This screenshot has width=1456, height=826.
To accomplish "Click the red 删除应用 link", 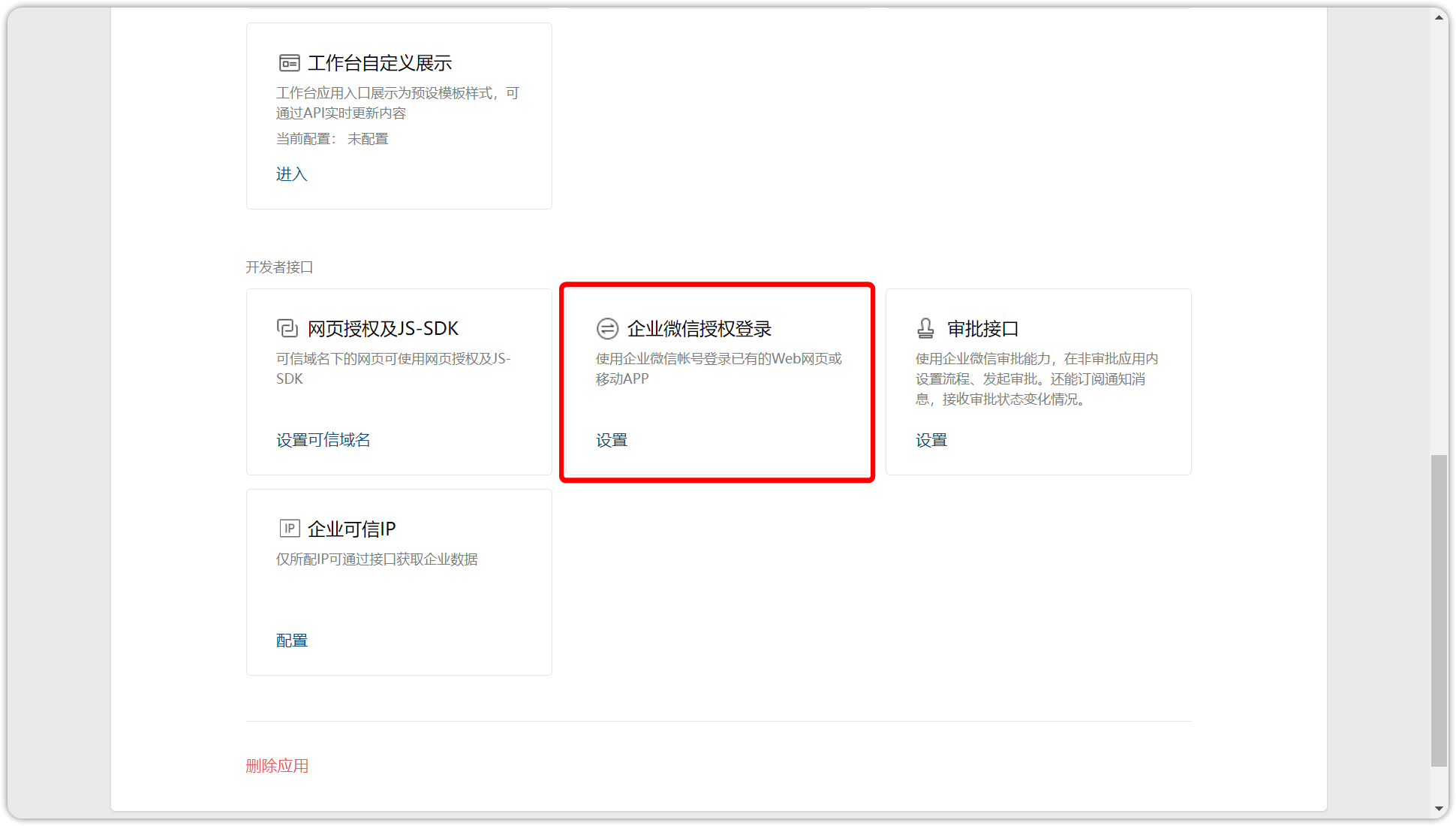I will (x=278, y=766).
